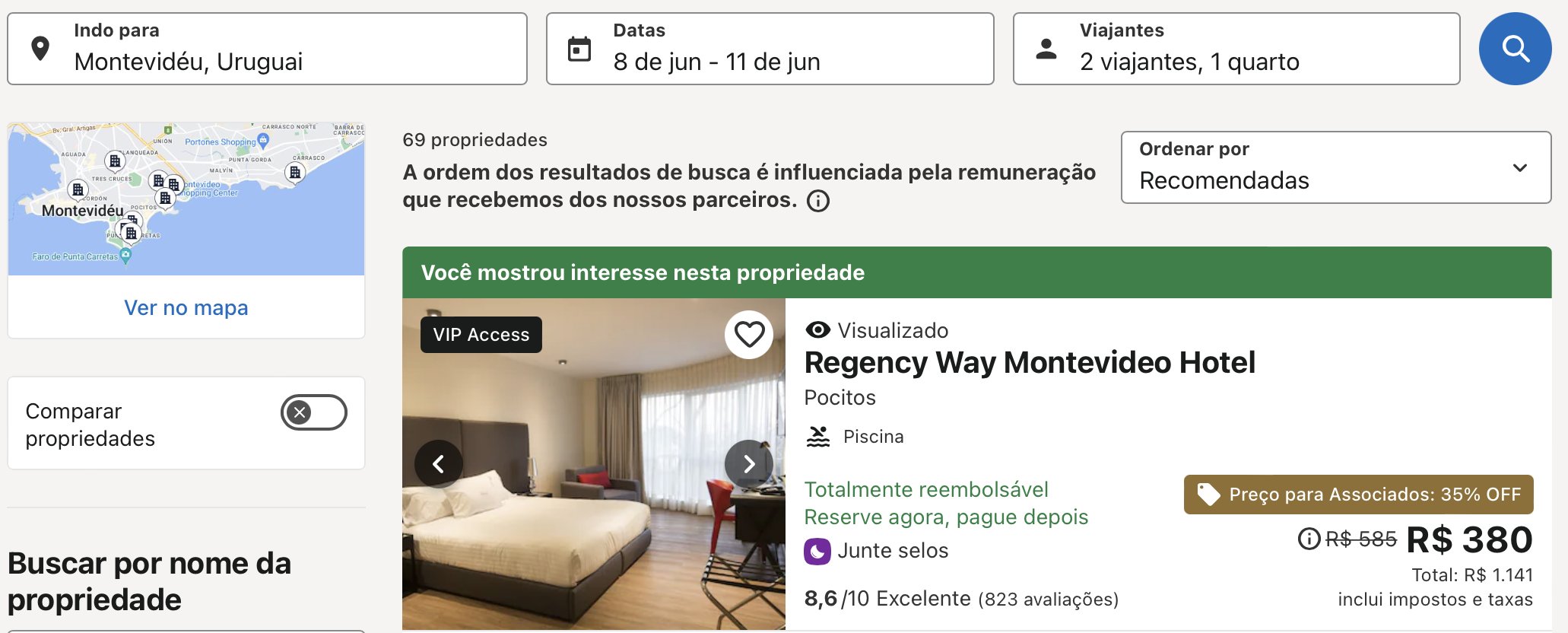Click the location pin icon in destination field
Image resolution: width=1568 pixels, height=633 pixels.
pos(40,49)
